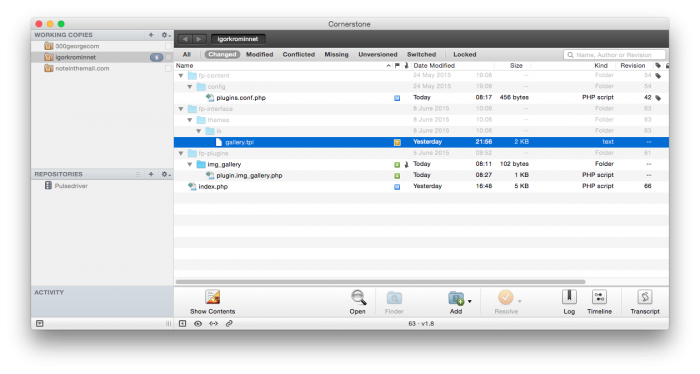Click unversioned status icon of gallery.tpl
This screenshot has height=374, width=700.
[397, 142]
